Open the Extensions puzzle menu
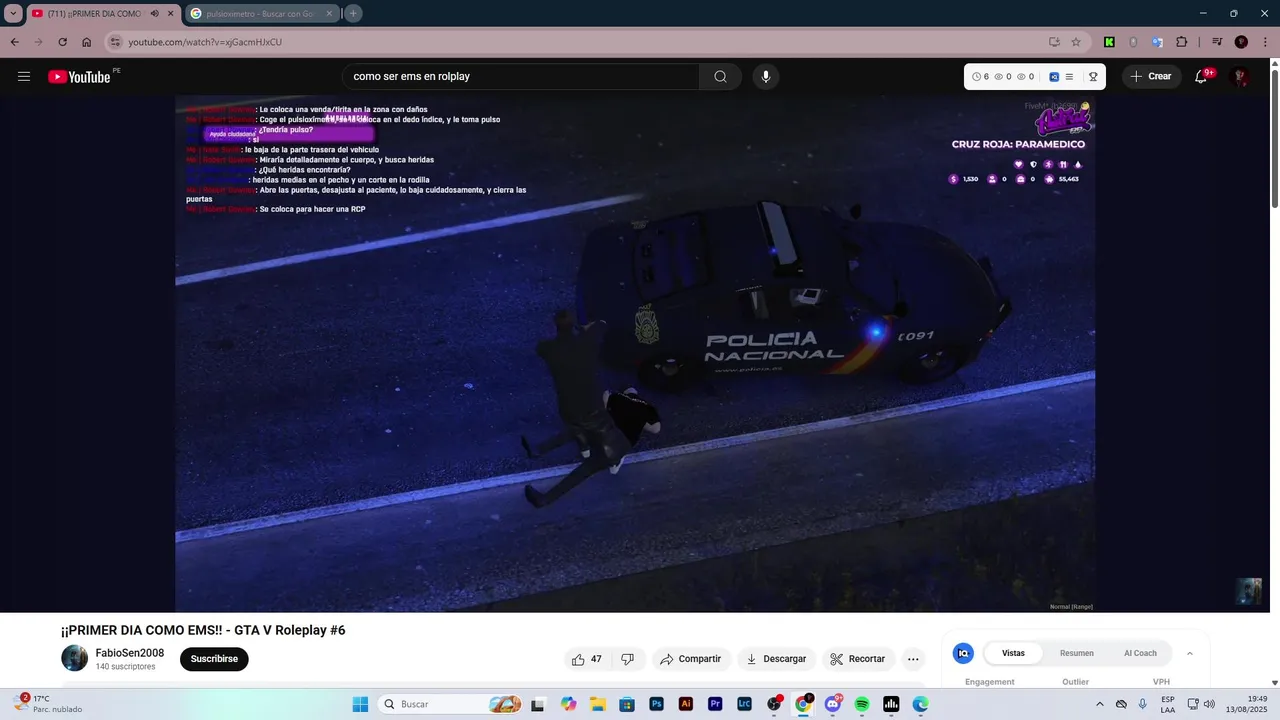Viewport: 1280px width, 720px height. [1182, 42]
